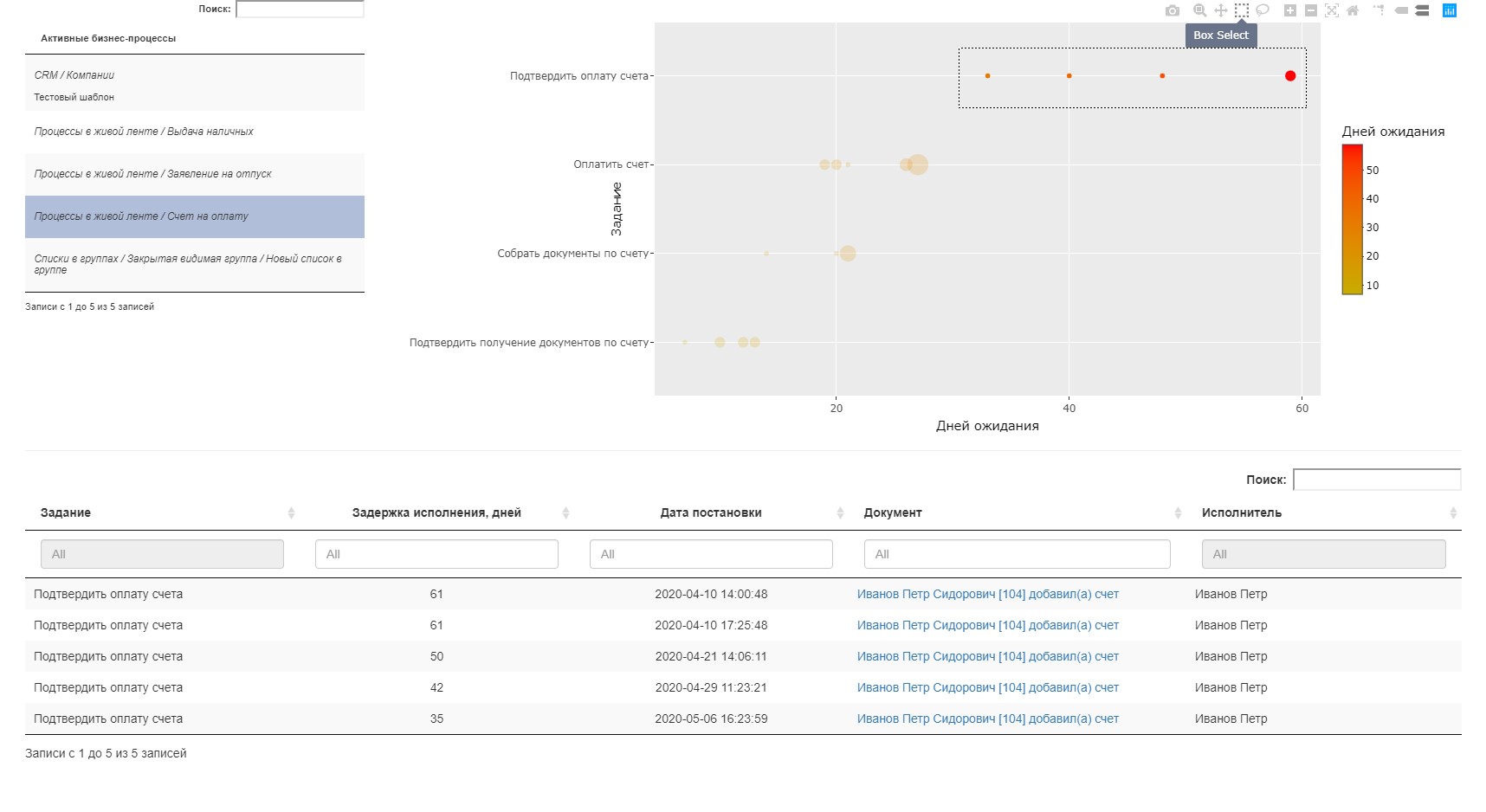Choose the Lasso Select tool

click(x=1263, y=10)
